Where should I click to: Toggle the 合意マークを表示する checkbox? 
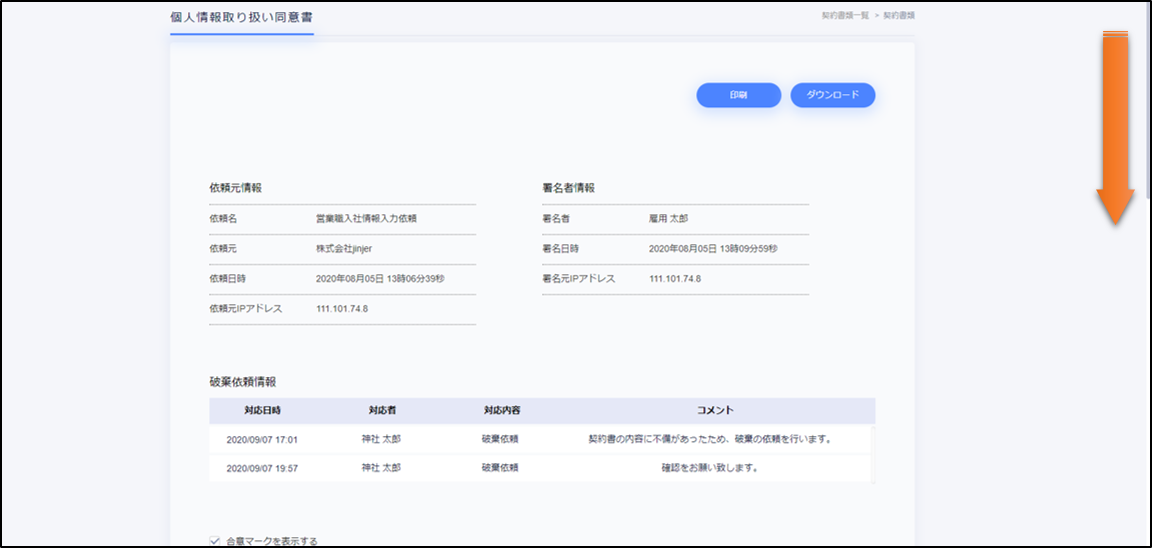[215, 541]
